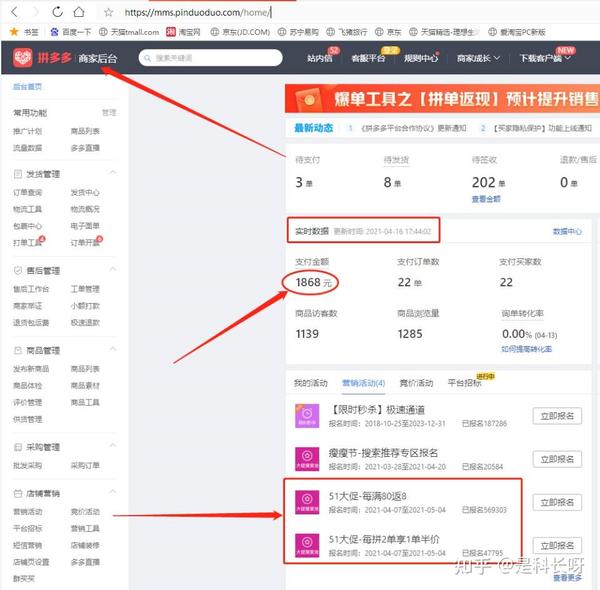Collapse the 店铺营销 section
The height and width of the screenshot is (590, 600).
tap(113, 492)
